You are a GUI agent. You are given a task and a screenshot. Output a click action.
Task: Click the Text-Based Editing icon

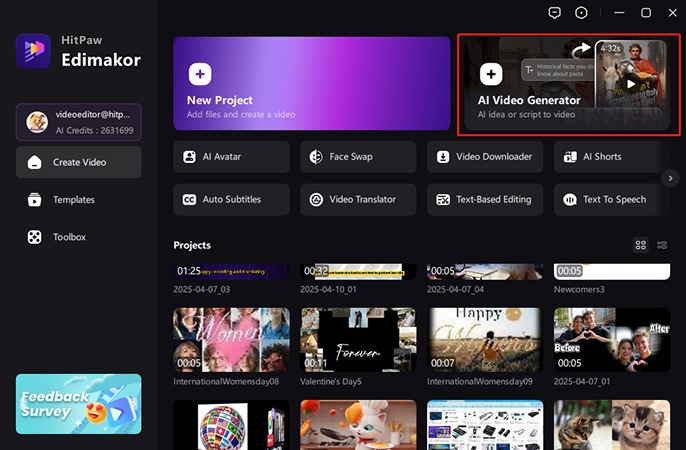click(443, 200)
